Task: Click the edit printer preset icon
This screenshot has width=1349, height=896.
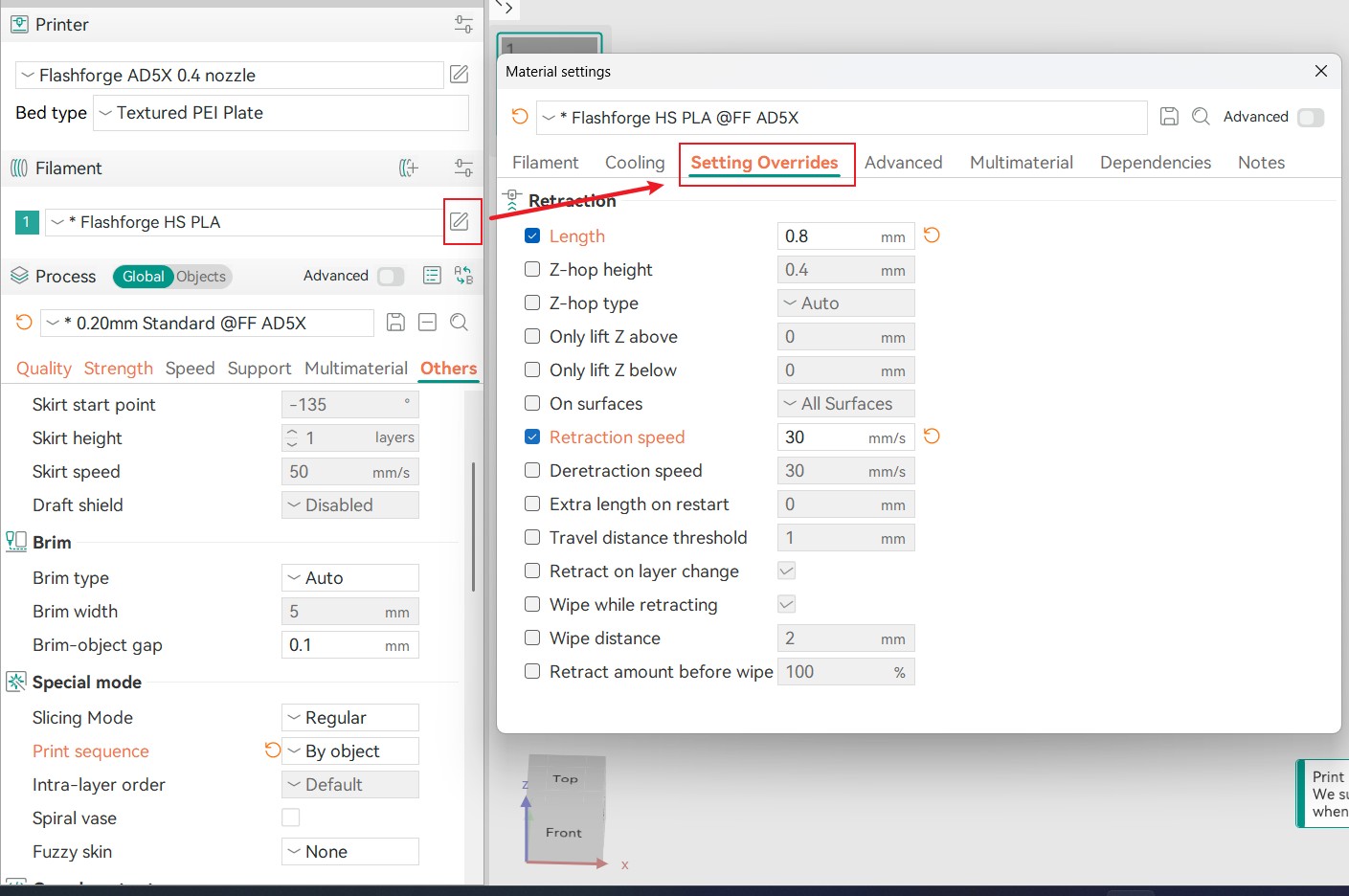Action: [x=460, y=75]
